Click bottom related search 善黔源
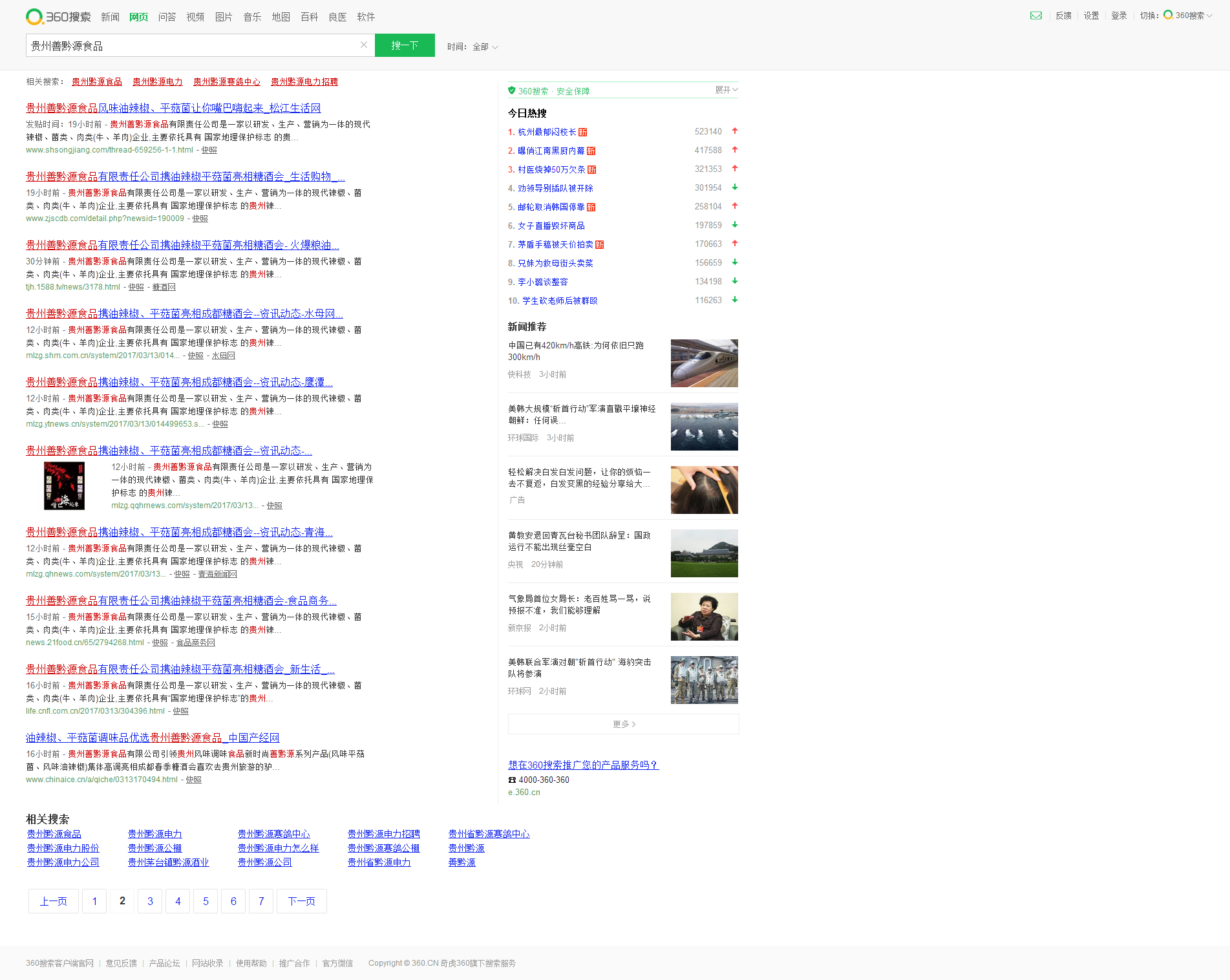This screenshot has height=980, width=1230. 462,862
